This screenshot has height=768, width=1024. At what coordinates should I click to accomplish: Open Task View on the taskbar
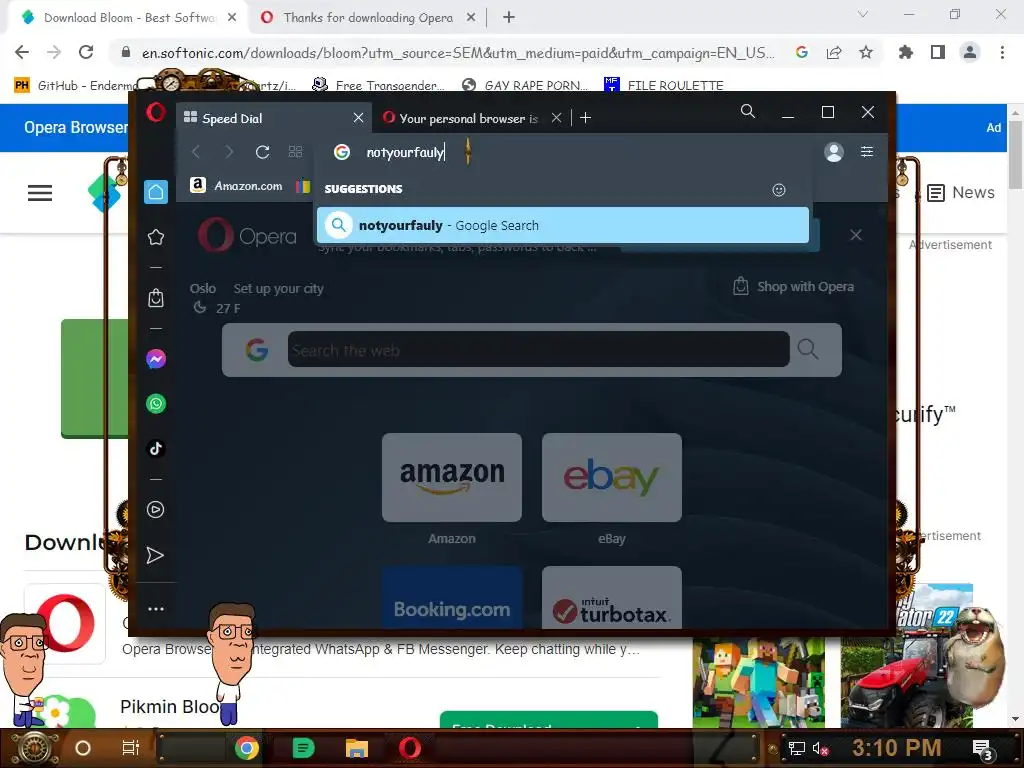click(131, 748)
